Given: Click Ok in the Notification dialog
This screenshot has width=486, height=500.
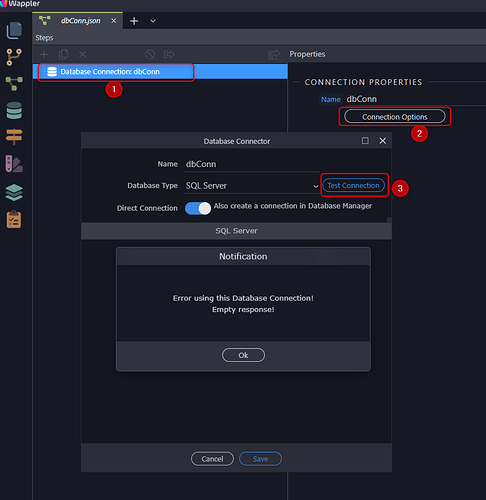Looking at the screenshot, I should pyautogui.click(x=243, y=355).
